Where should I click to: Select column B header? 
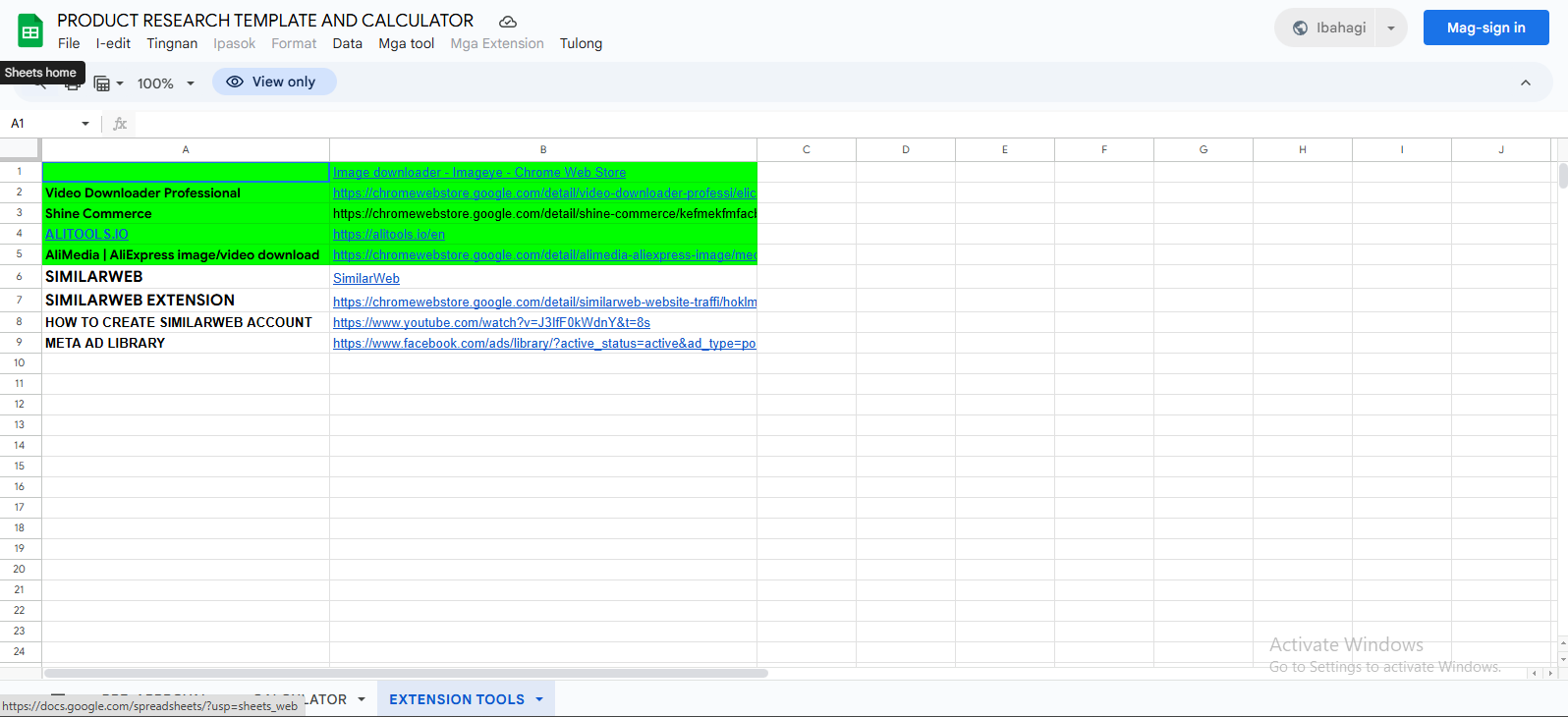(543, 149)
